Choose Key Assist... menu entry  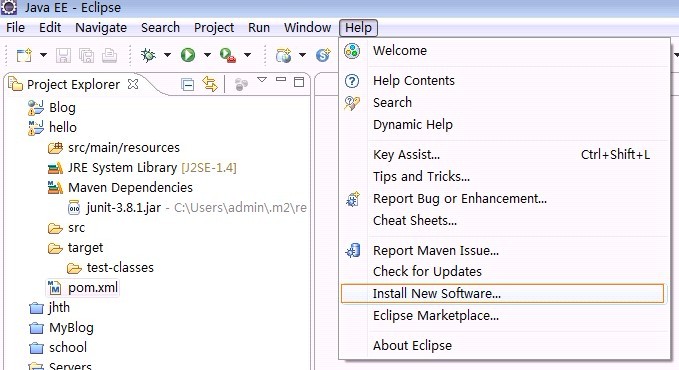tap(505, 155)
